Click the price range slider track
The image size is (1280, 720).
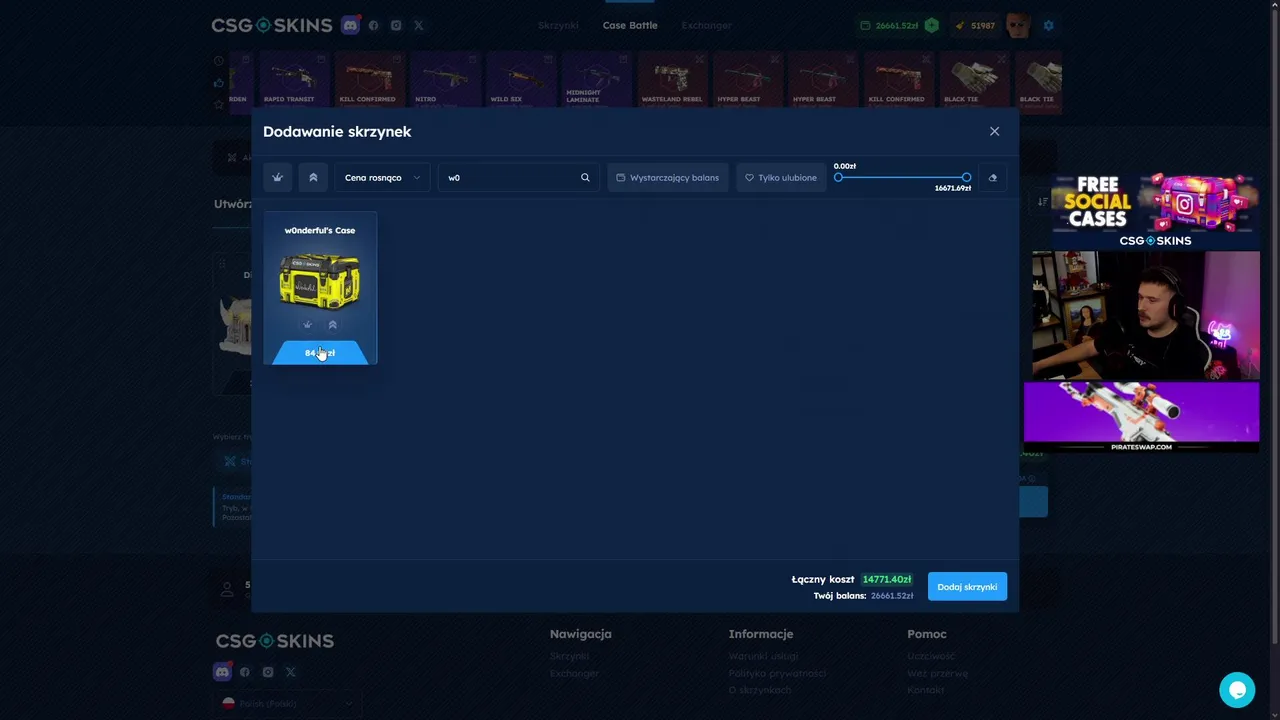[902, 177]
